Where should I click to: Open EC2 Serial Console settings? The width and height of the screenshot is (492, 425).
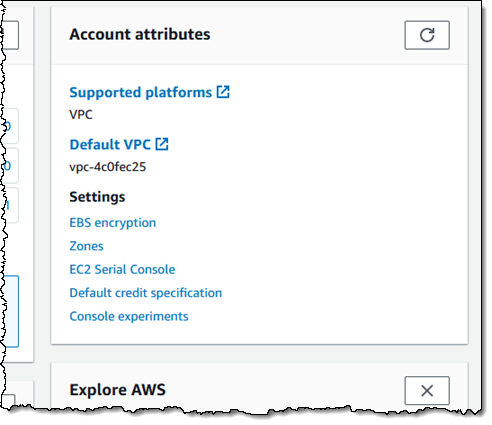[122, 269]
